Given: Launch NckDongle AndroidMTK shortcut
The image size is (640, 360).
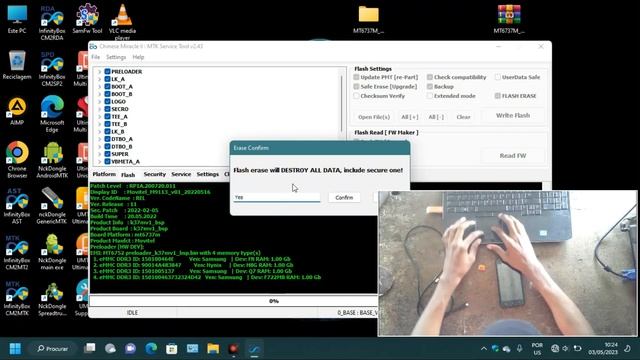Looking at the screenshot, I should click(x=52, y=160).
